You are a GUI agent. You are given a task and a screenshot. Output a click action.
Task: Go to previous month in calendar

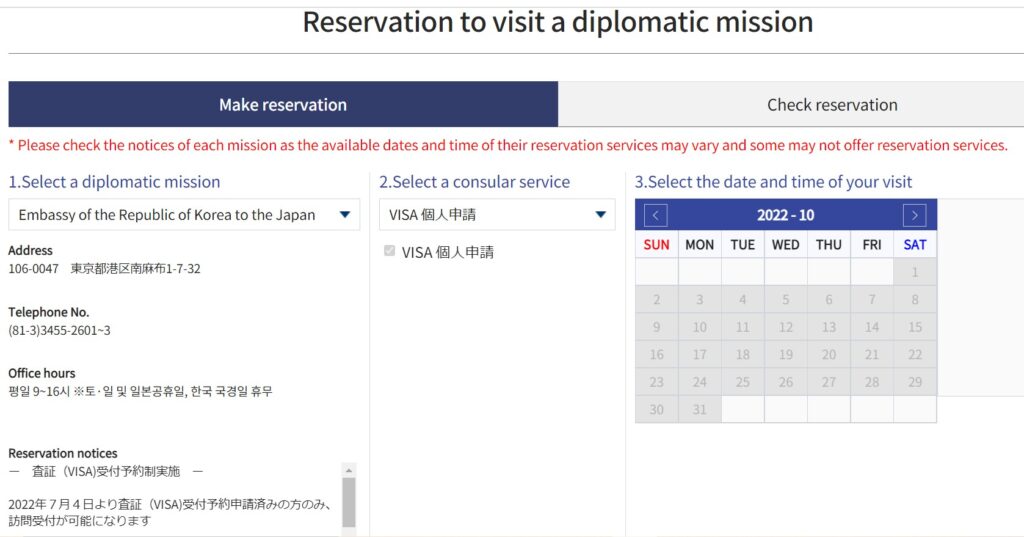(656, 215)
